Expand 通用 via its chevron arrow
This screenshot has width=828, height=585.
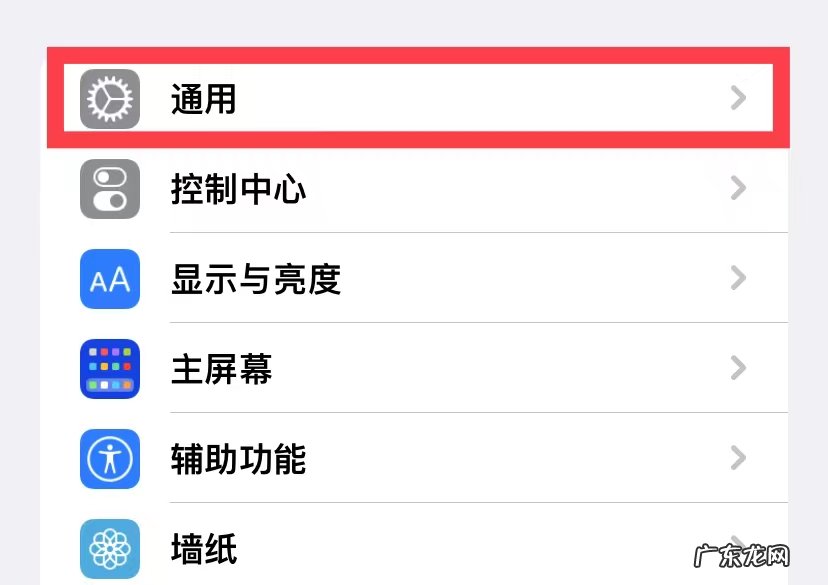click(x=738, y=97)
